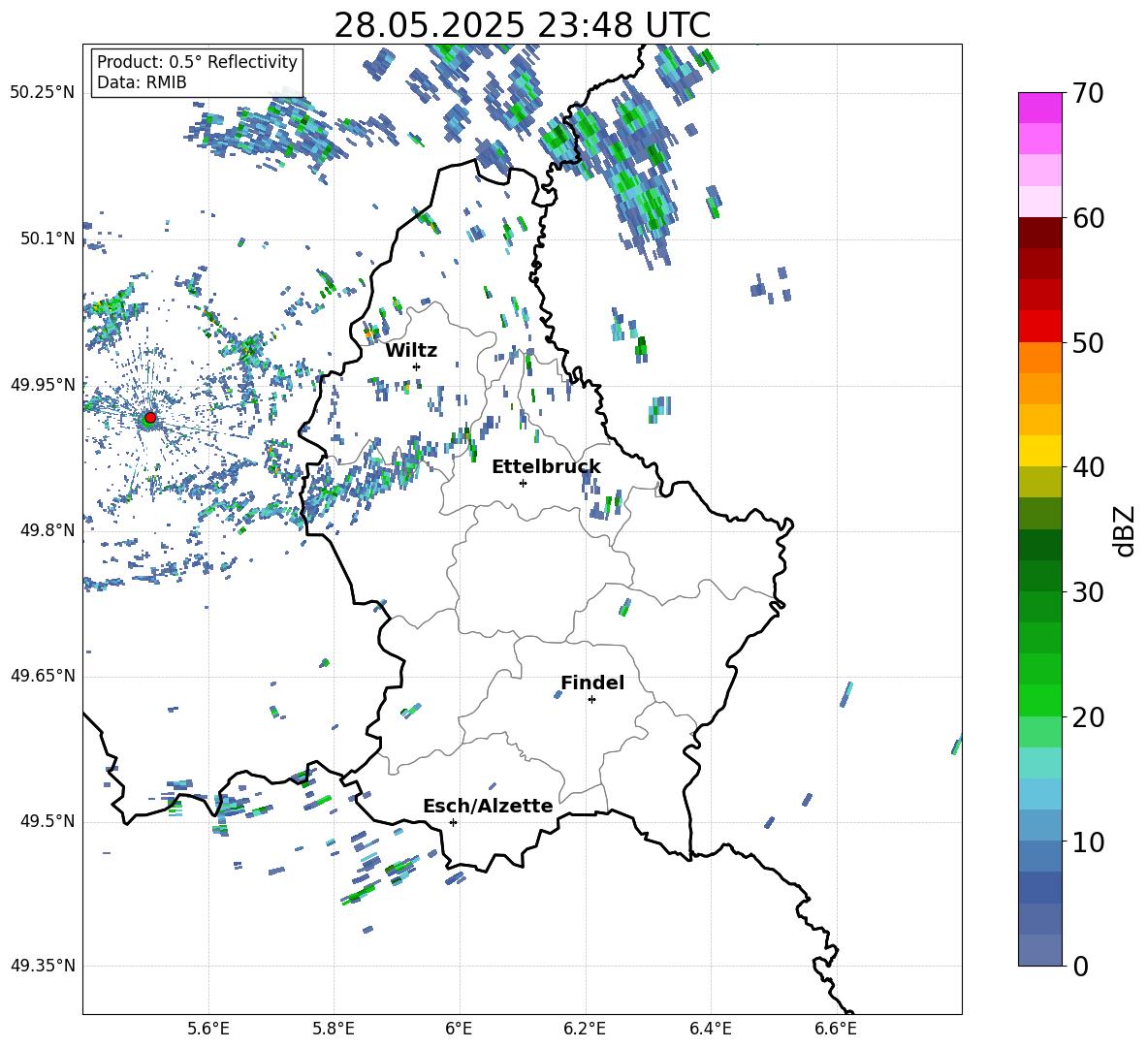Viewport: 1148px width, 1048px height.
Task: Click the colorbar tick value 10
Action: [x=1088, y=842]
